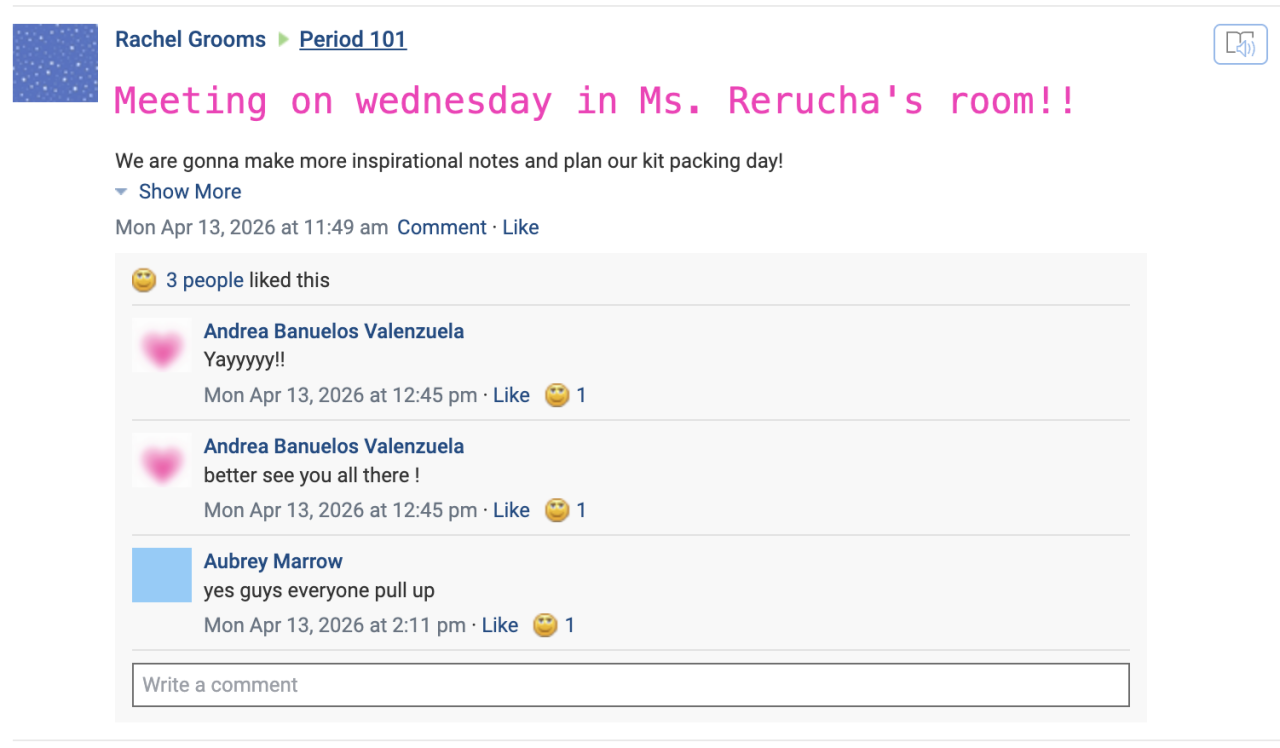Like the 'Yayyyyy!!' comment

511,396
